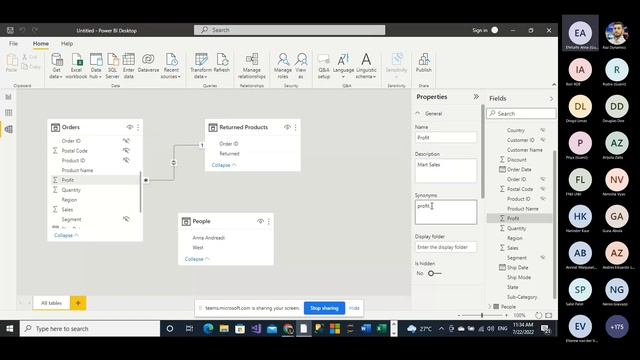
Task: Toggle Returned Products table visibility eye
Action: point(287,127)
